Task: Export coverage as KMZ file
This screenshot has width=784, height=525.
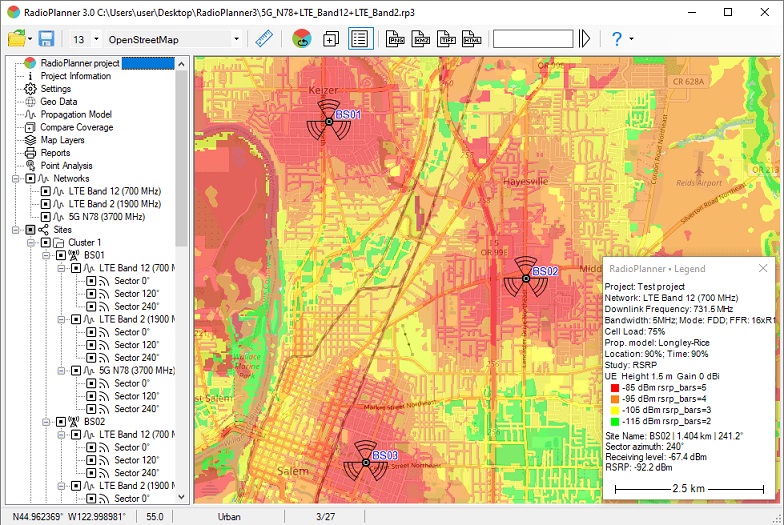Action: pyautogui.click(x=420, y=38)
